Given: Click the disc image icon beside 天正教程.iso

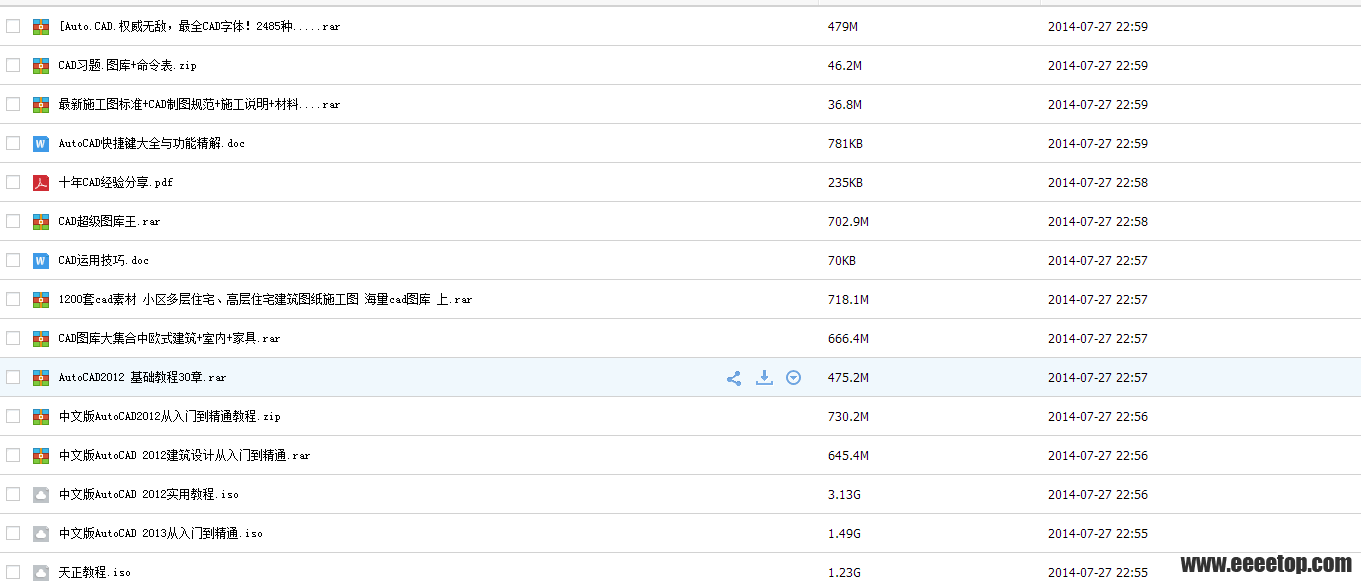Looking at the screenshot, I should (x=41, y=573).
